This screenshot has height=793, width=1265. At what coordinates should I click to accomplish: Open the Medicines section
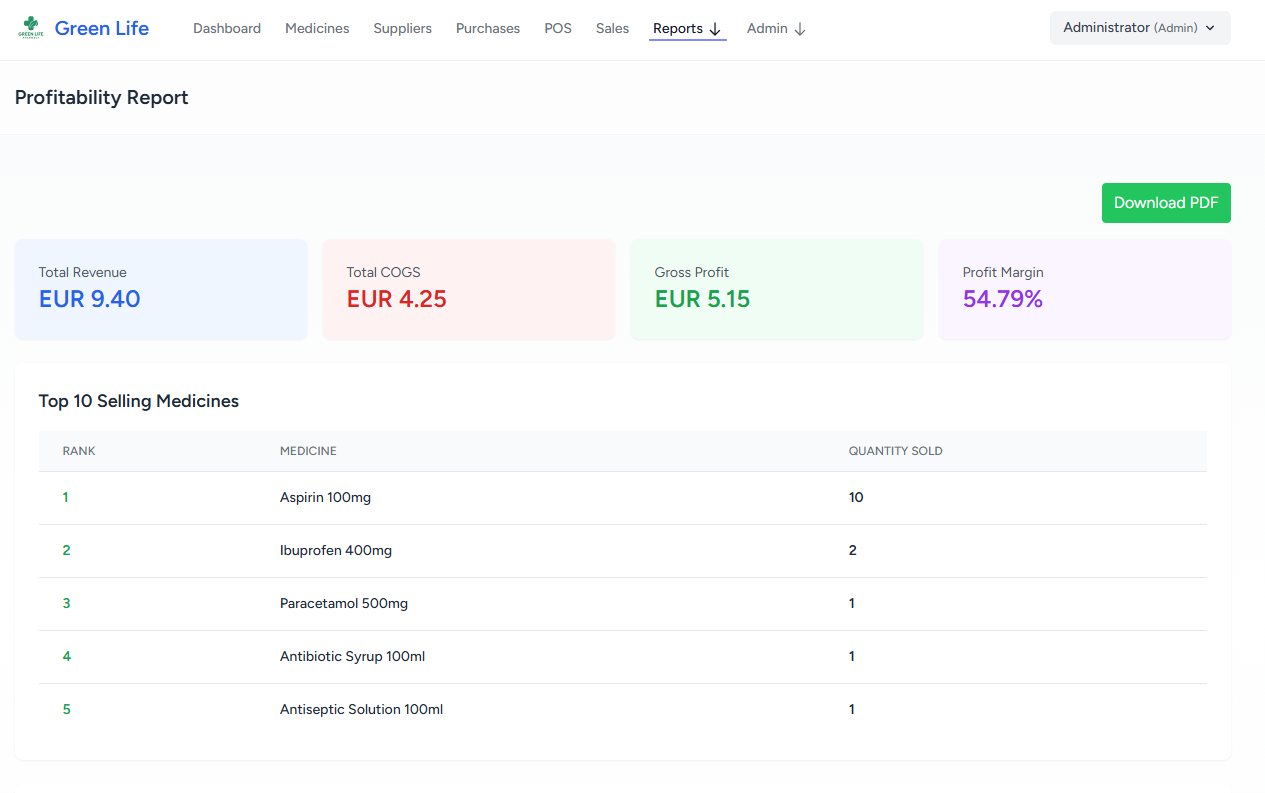coord(317,29)
